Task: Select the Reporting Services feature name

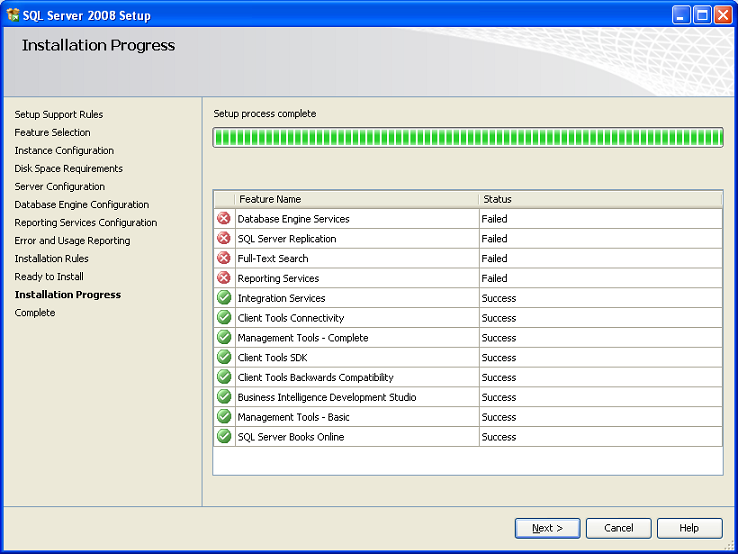Action: tap(278, 278)
